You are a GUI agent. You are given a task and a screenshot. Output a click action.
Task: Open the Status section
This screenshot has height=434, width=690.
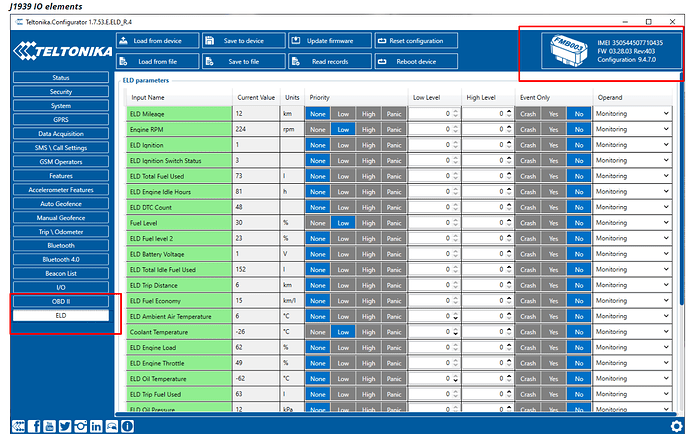click(61, 77)
